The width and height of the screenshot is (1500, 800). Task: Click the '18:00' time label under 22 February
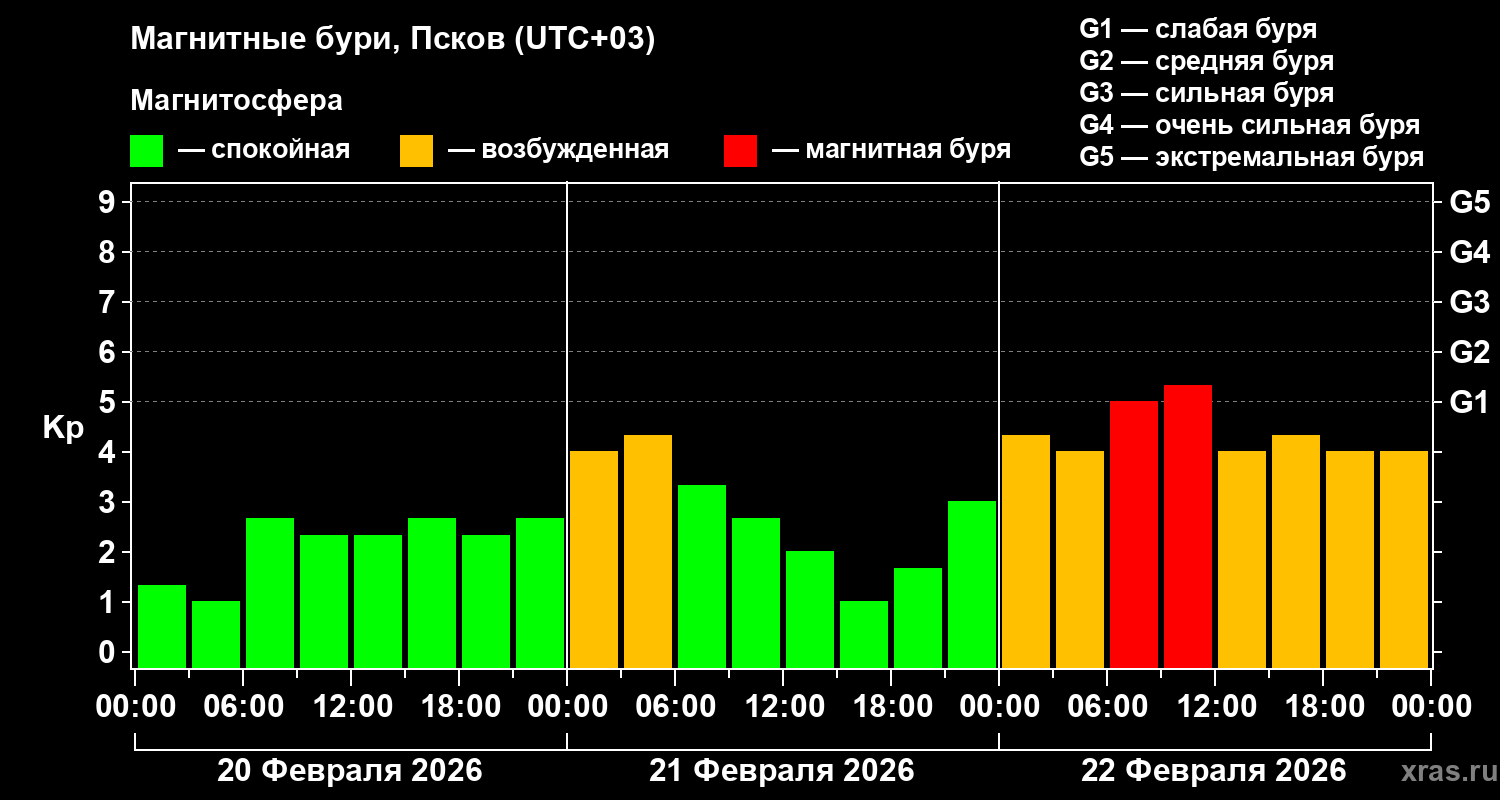click(x=1323, y=706)
